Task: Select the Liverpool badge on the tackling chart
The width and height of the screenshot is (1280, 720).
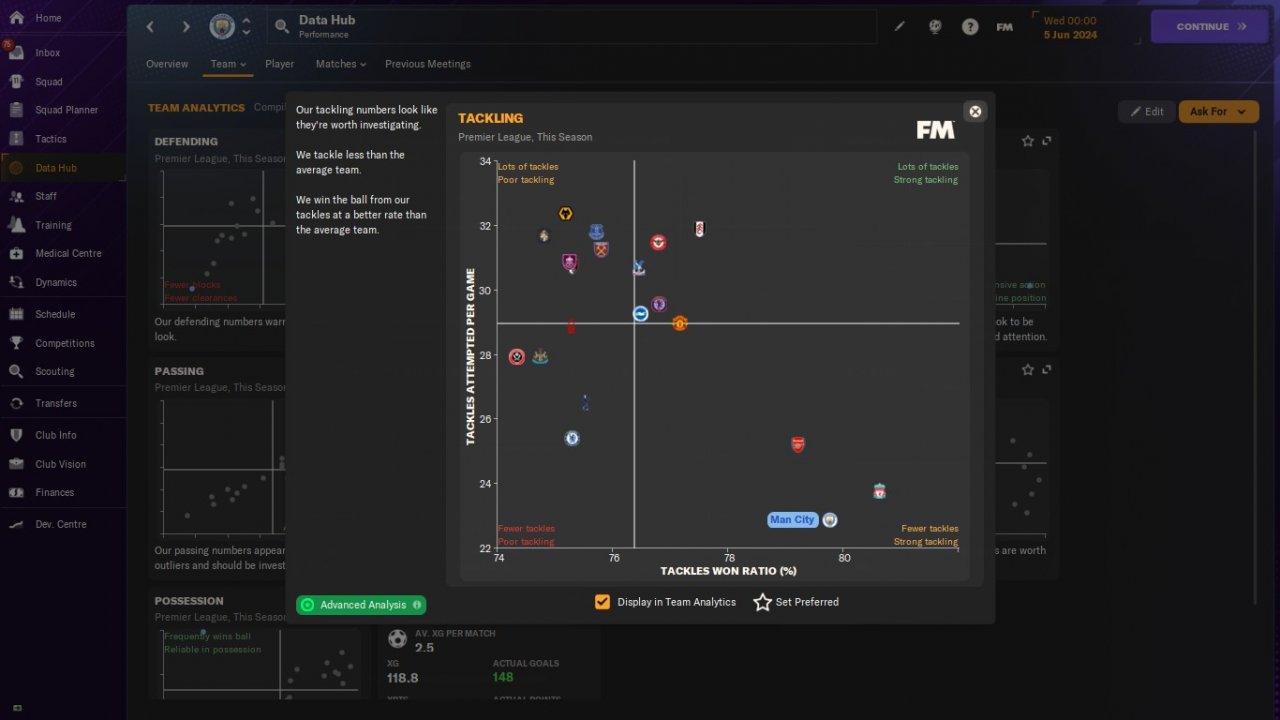Action: tap(879, 491)
